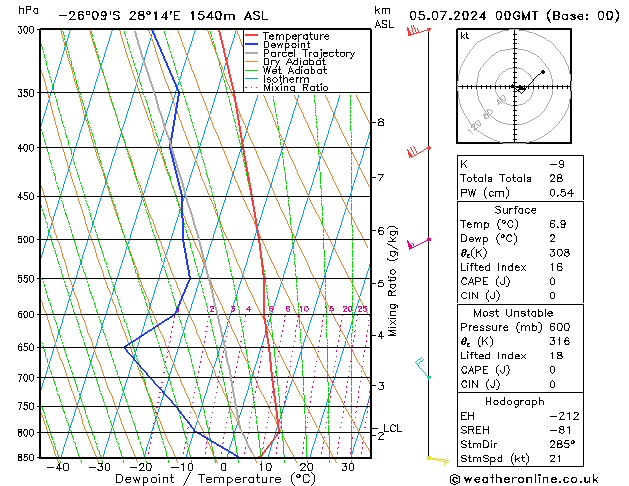Click the diamond storm-motion marker in hodograph
The height and width of the screenshot is (486, 629).
(521, 89)
